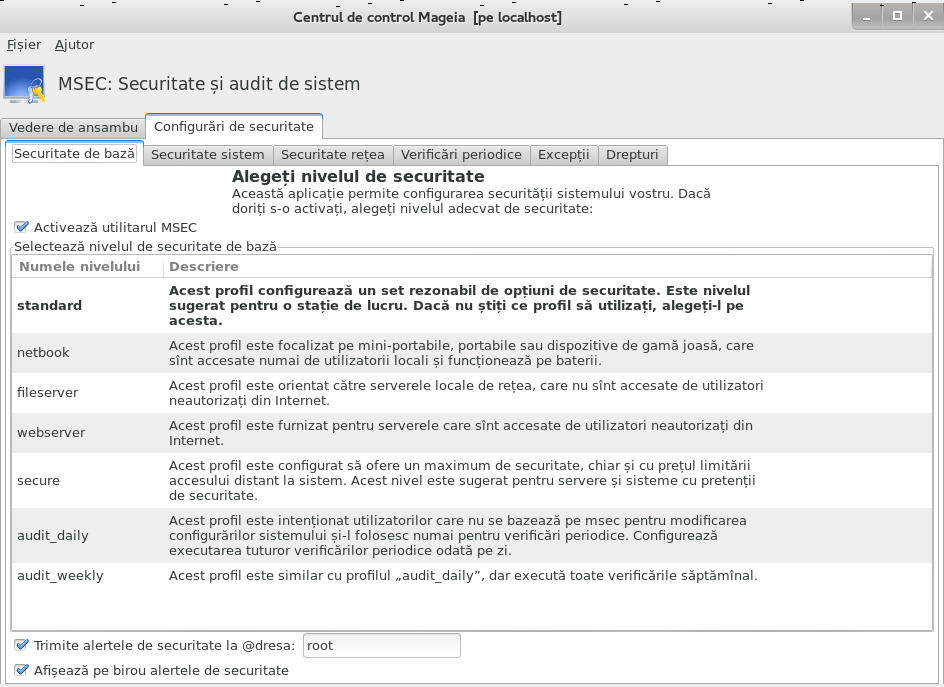944x687 pixels.
Task: Choose the audit_daily profile row
Action: pos(471,535)
